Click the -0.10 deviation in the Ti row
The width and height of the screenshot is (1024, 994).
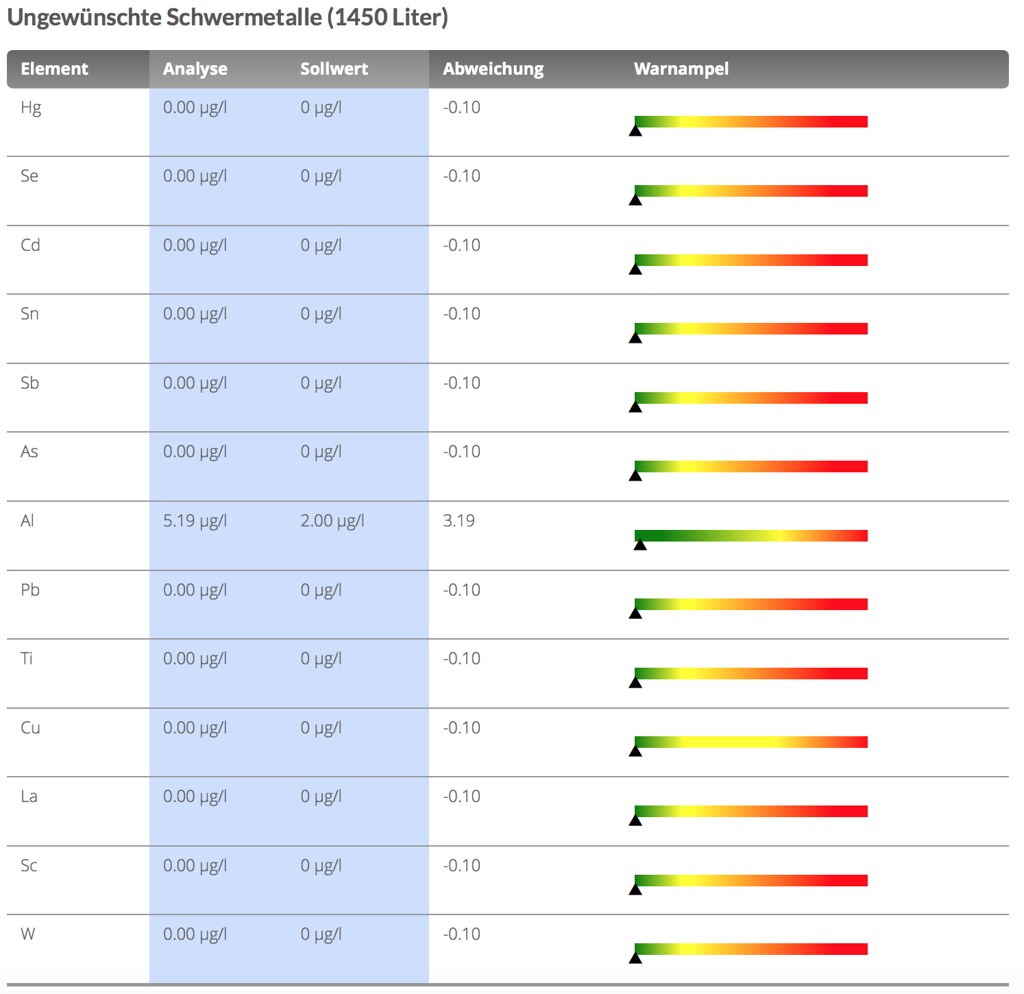click(462, 659)
